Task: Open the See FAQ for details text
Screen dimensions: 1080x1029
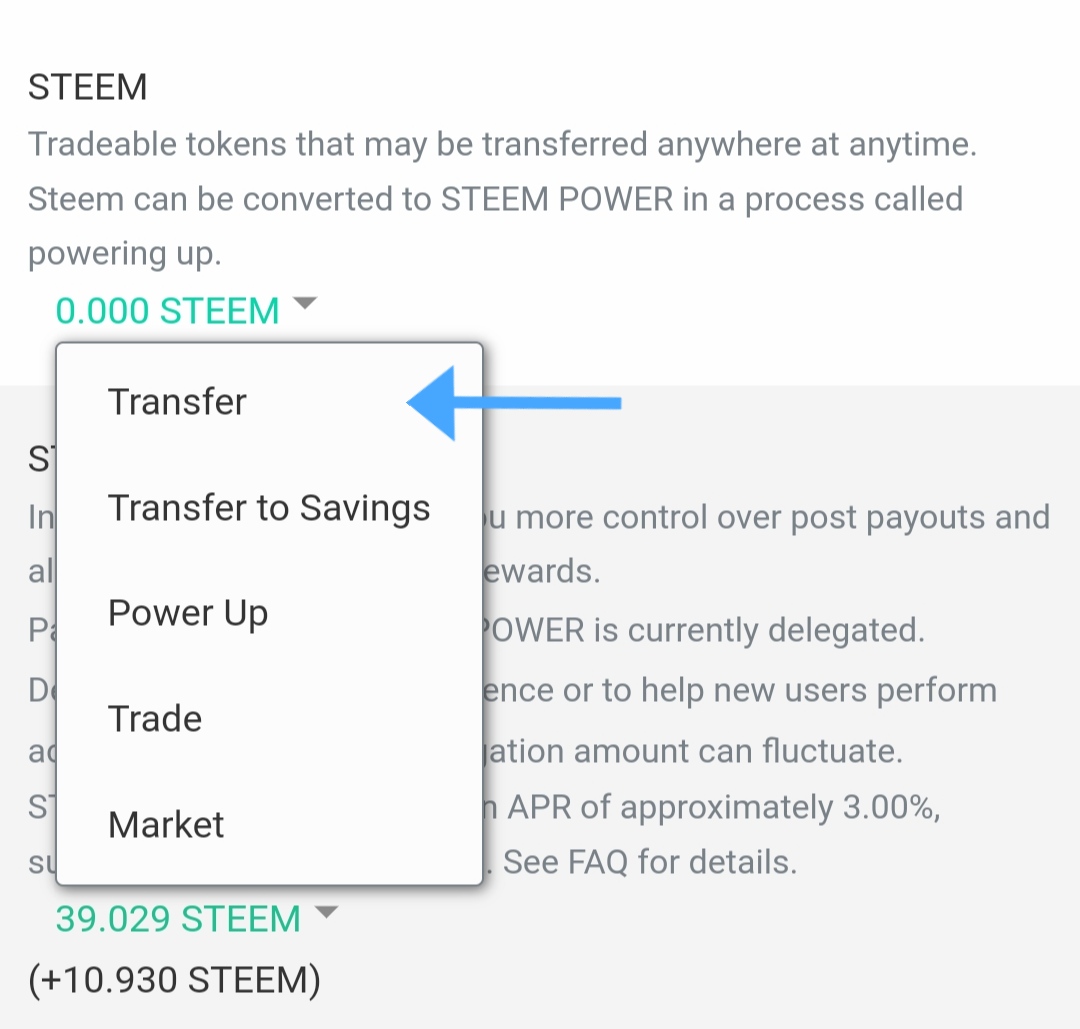Action: (650, 861)
